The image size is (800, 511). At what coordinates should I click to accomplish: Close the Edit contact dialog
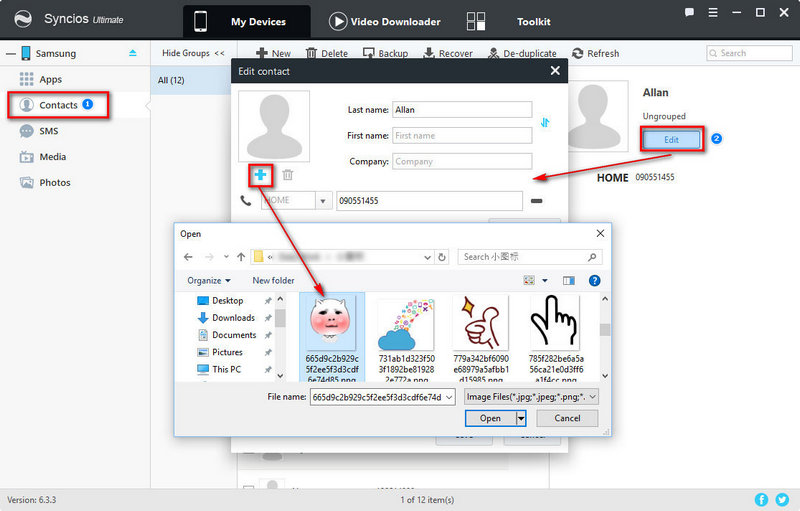[x=555, y=71]
